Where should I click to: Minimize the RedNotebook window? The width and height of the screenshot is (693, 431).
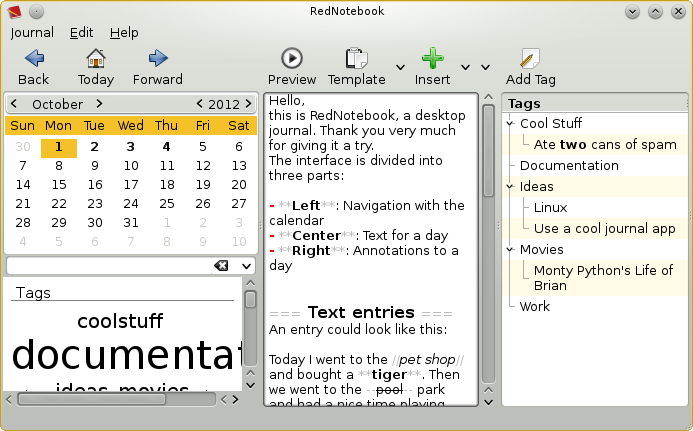632,11
